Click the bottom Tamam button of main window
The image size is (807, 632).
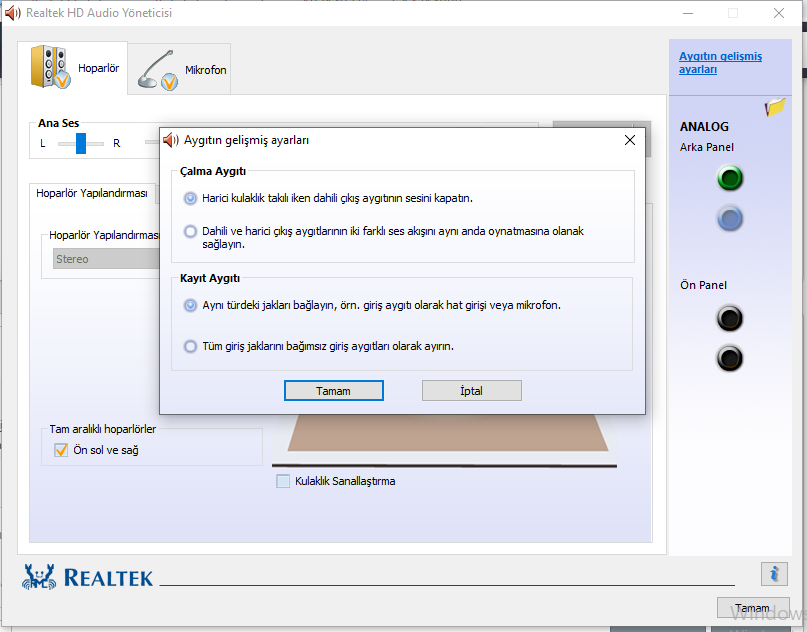(753, 608)
